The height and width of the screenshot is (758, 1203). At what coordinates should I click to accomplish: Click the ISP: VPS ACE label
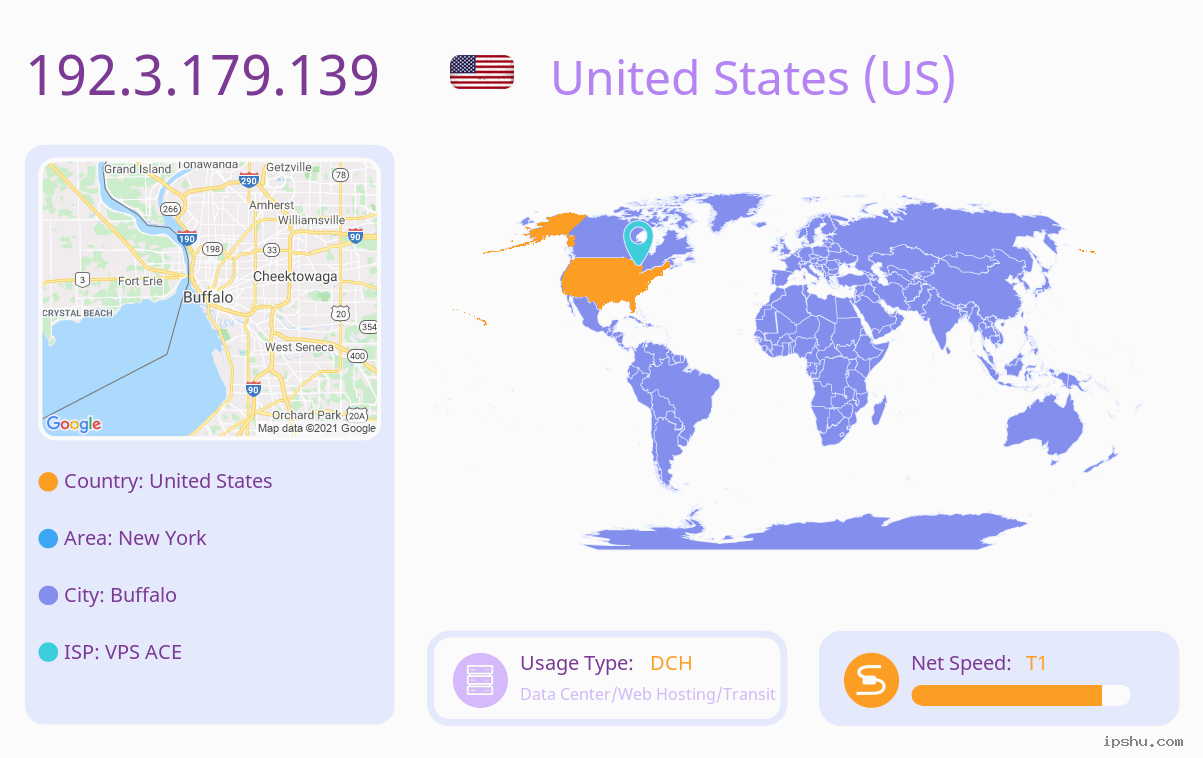tap(123, 652)
